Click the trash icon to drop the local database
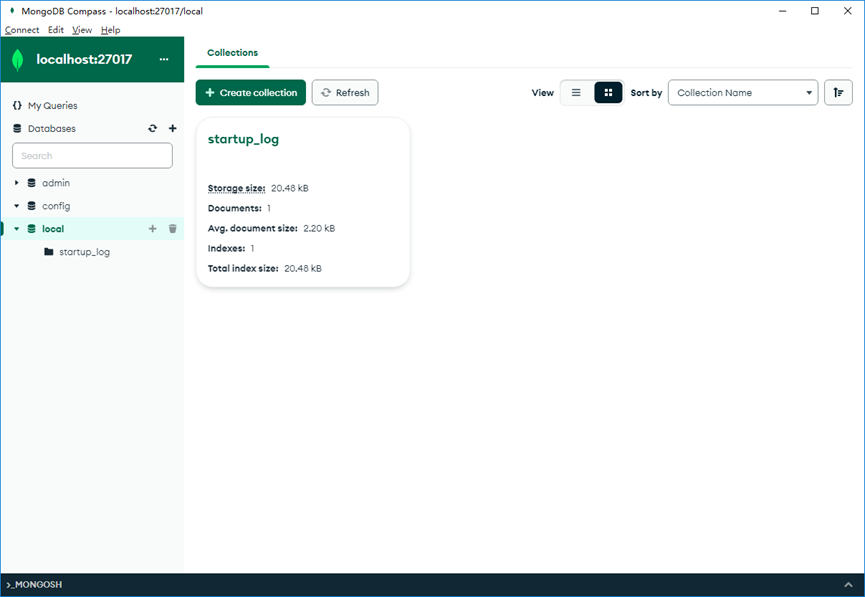 172,228
